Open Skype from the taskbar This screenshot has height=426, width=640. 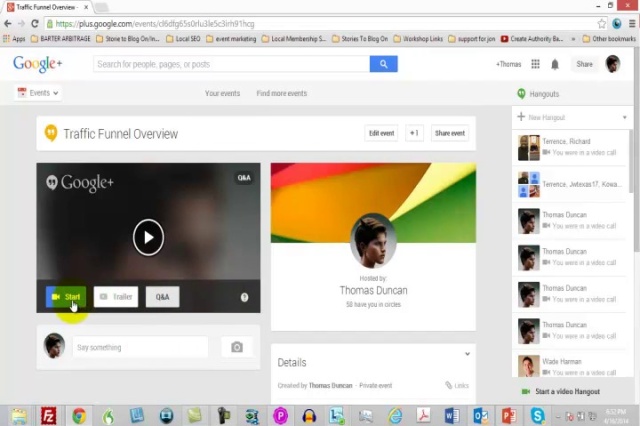(538, 416)
